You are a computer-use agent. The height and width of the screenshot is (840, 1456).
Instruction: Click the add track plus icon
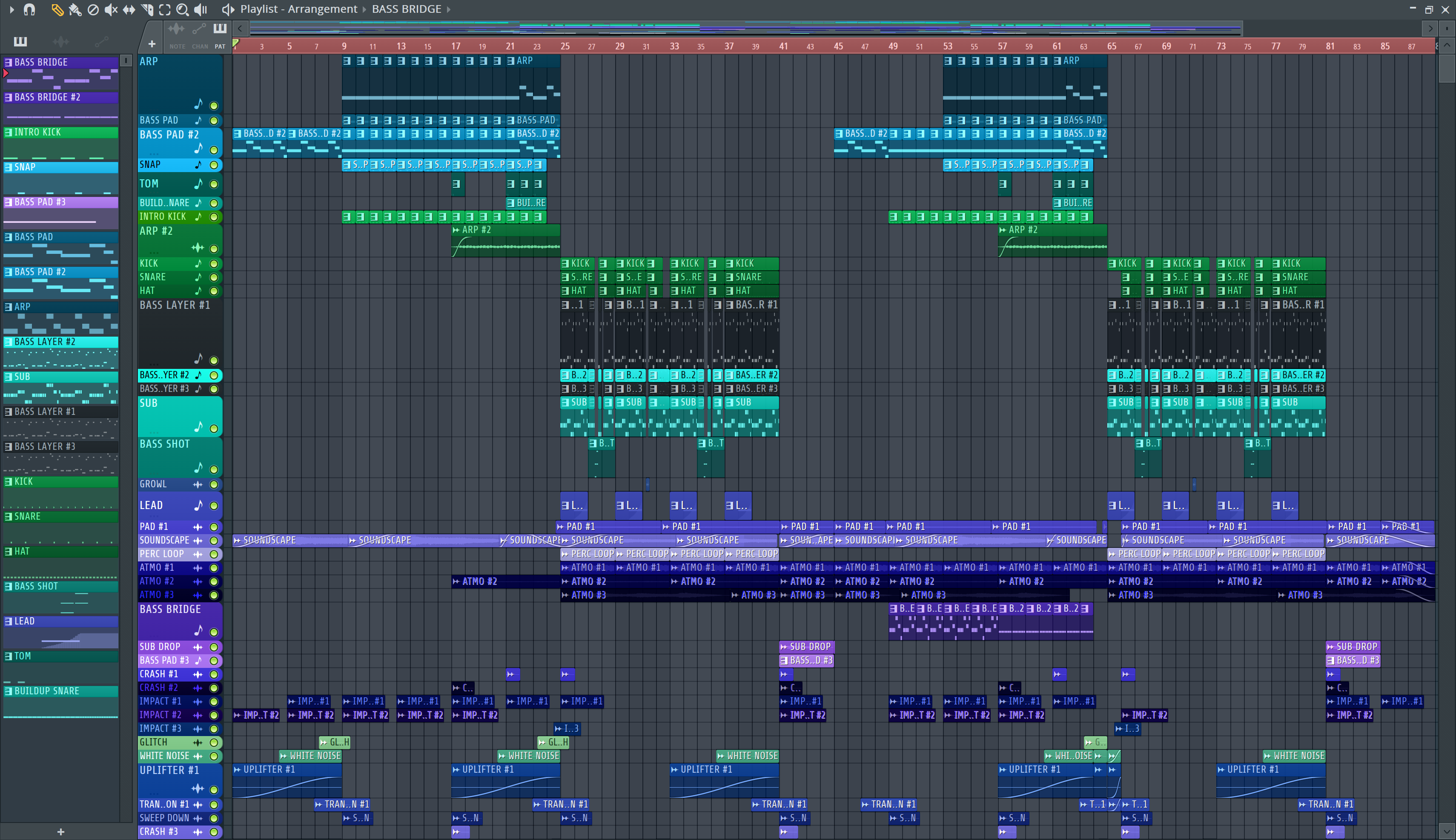(x=152, y=44)
